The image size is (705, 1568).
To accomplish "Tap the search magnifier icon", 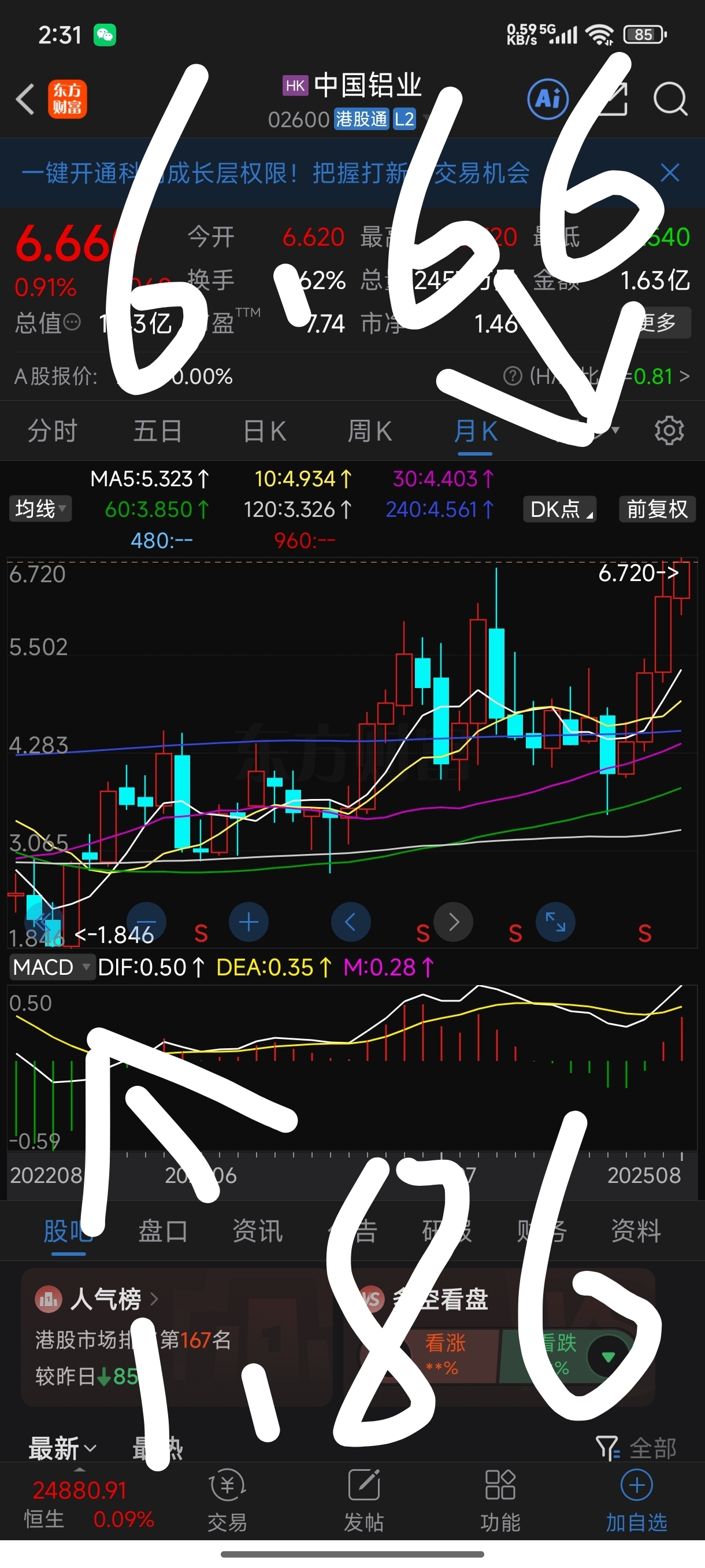I will pyautogui.click(x=670, y=99).
